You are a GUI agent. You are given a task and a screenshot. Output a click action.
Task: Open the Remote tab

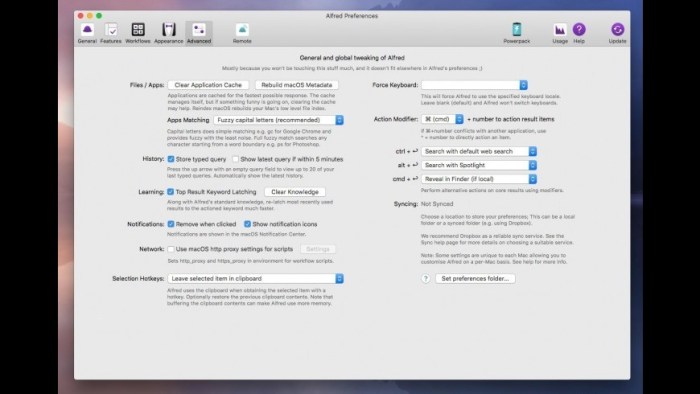242,33
